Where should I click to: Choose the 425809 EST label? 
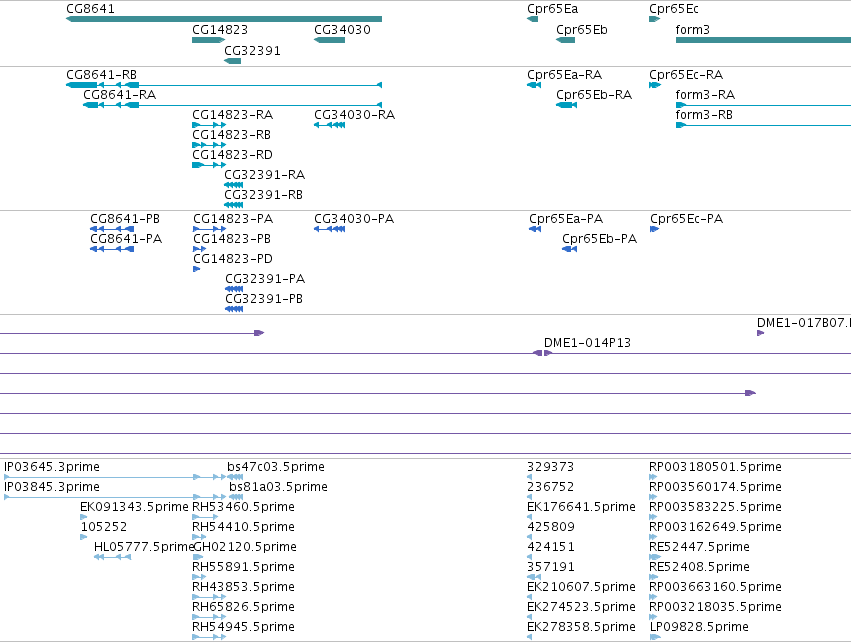[551, 527]
